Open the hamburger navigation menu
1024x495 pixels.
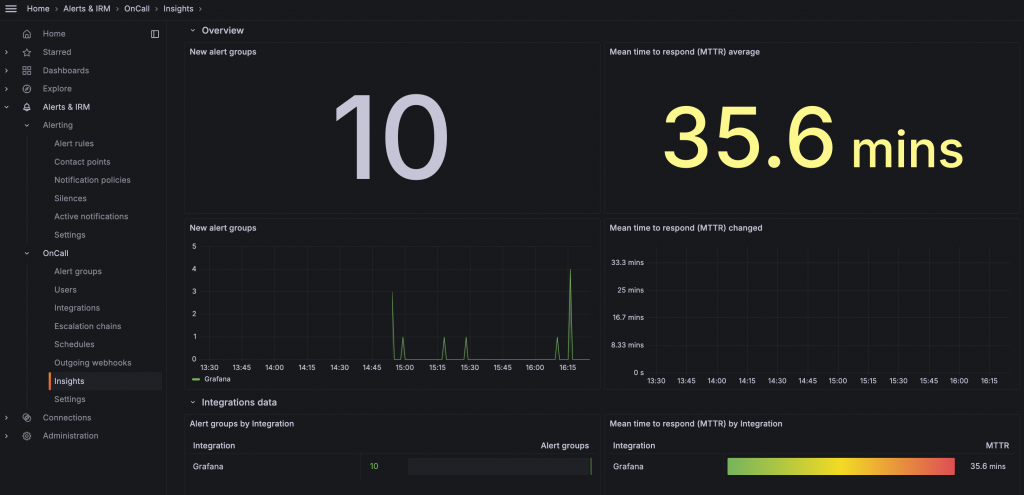11,8
